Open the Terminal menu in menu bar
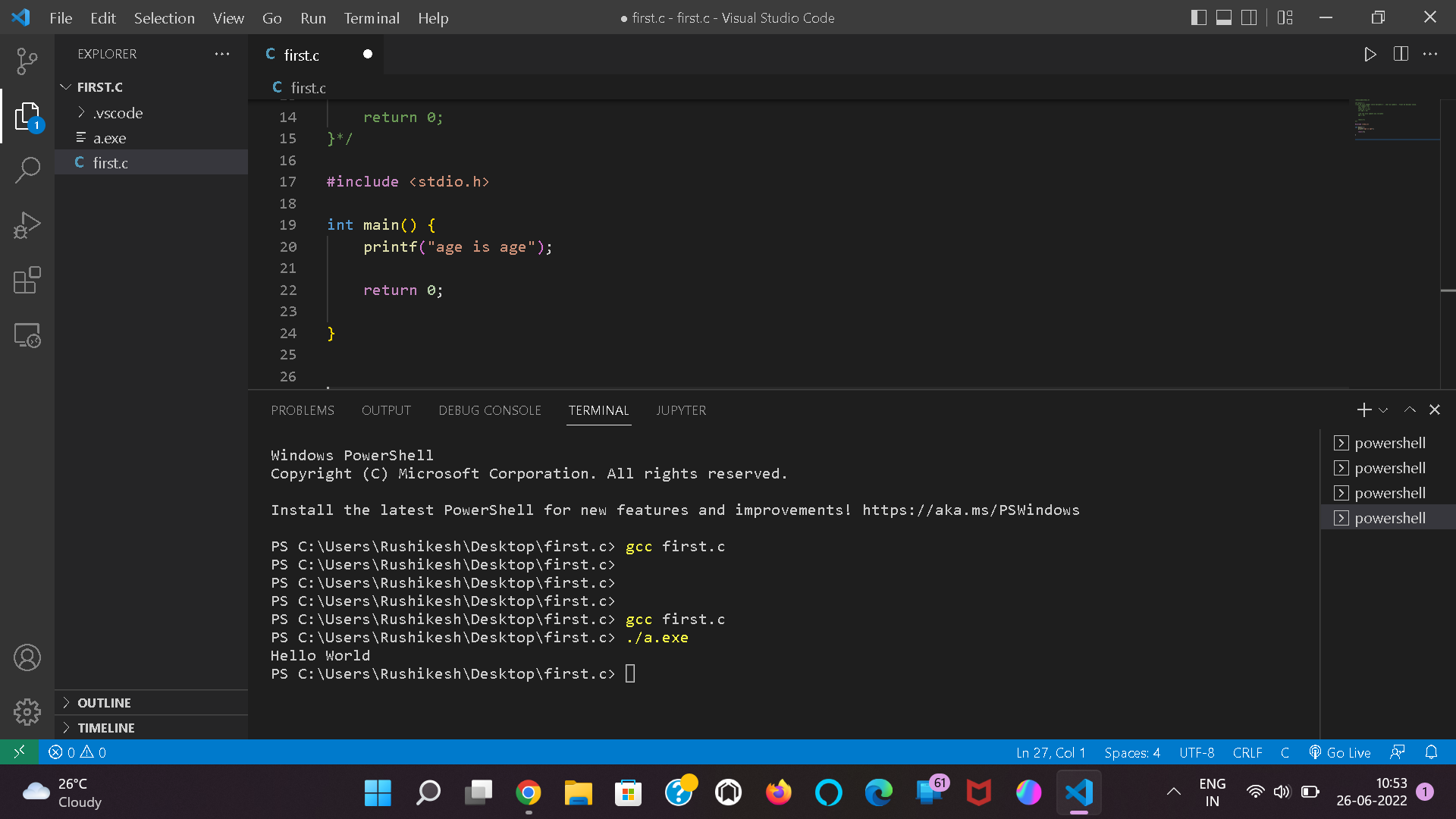 (x=371, y=18)
